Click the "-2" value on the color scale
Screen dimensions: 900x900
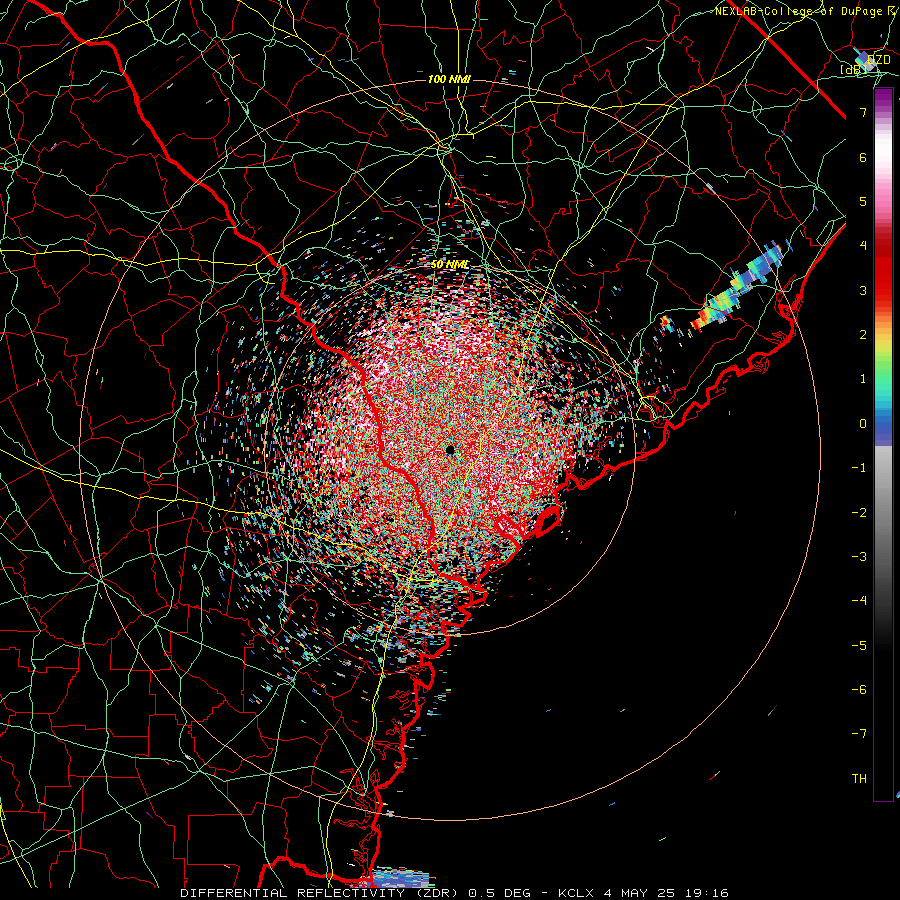[859, 513]
